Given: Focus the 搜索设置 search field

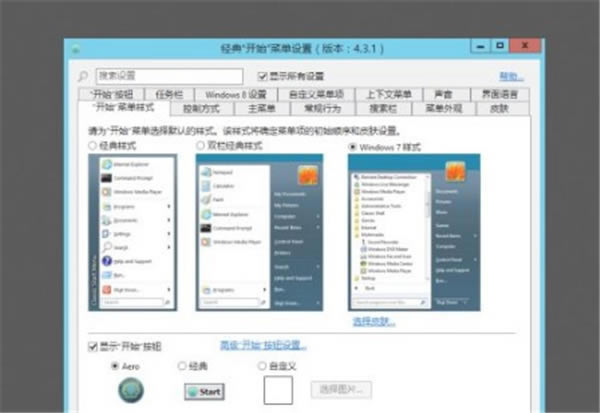Looking at the screenshot, I should coord(170,76).
